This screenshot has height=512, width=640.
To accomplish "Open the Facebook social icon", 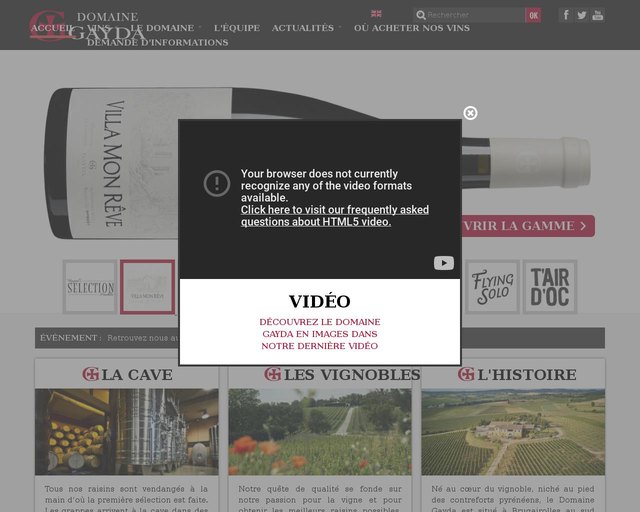I will (565, 16).
